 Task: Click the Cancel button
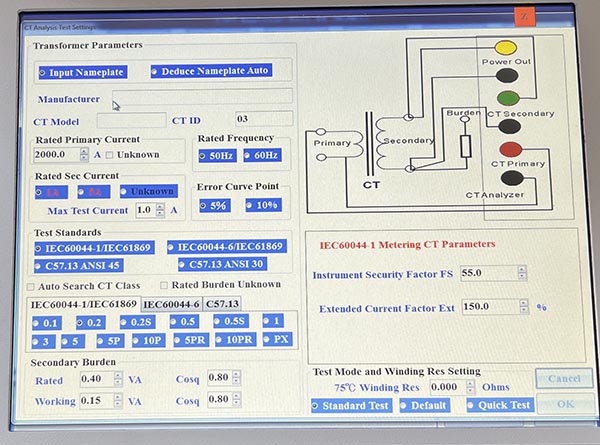(x=564, y=379)
